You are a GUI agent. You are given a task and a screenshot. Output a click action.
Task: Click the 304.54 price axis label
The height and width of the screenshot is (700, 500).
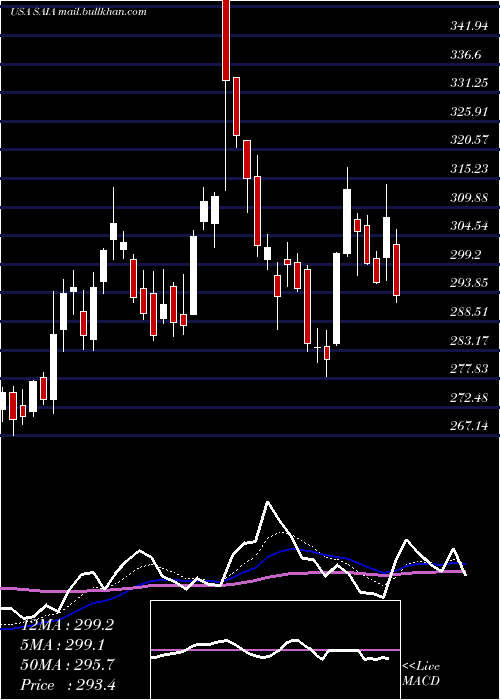coord(469,226)
